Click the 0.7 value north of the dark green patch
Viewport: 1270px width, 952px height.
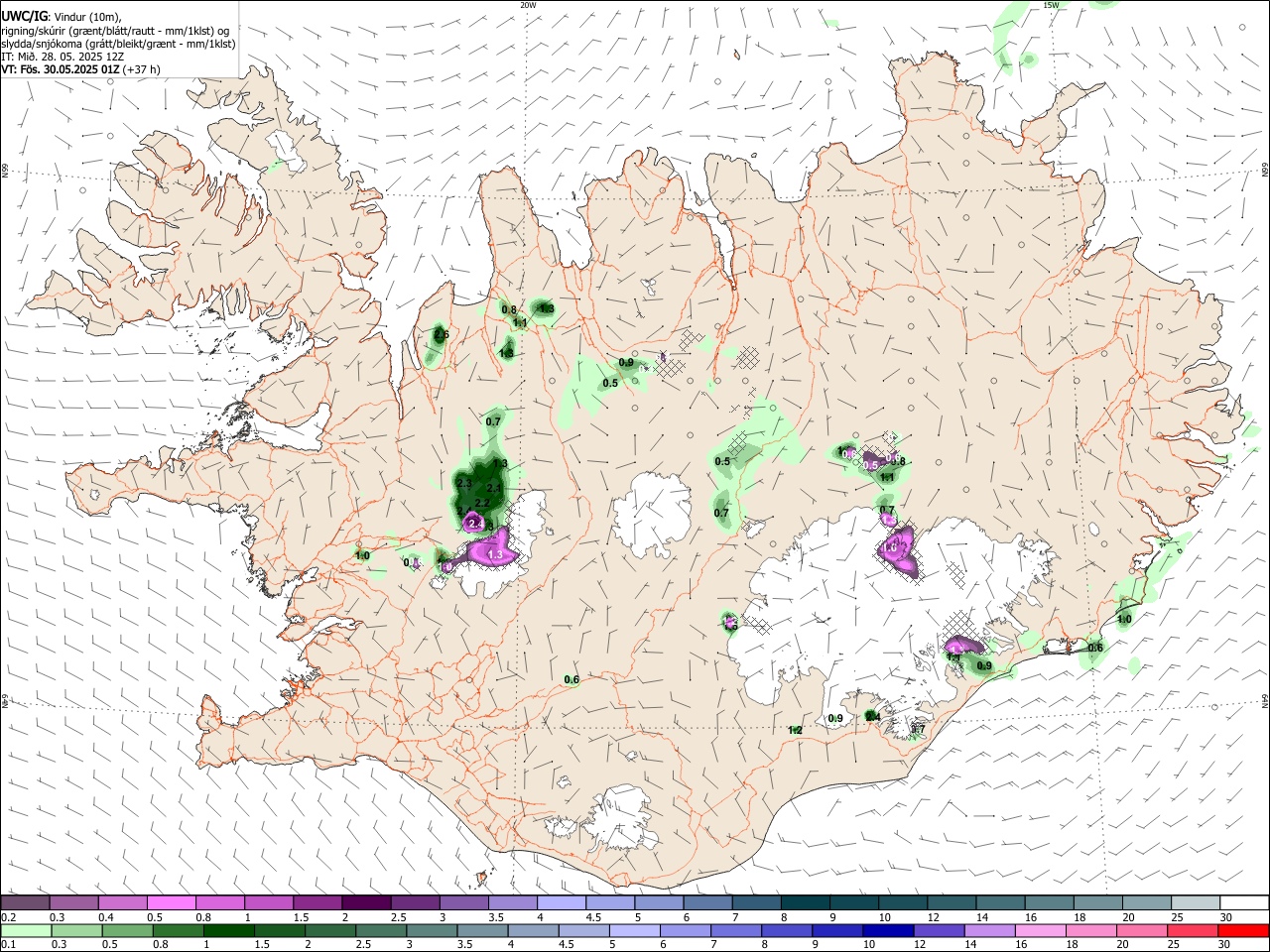pos(493,421)
